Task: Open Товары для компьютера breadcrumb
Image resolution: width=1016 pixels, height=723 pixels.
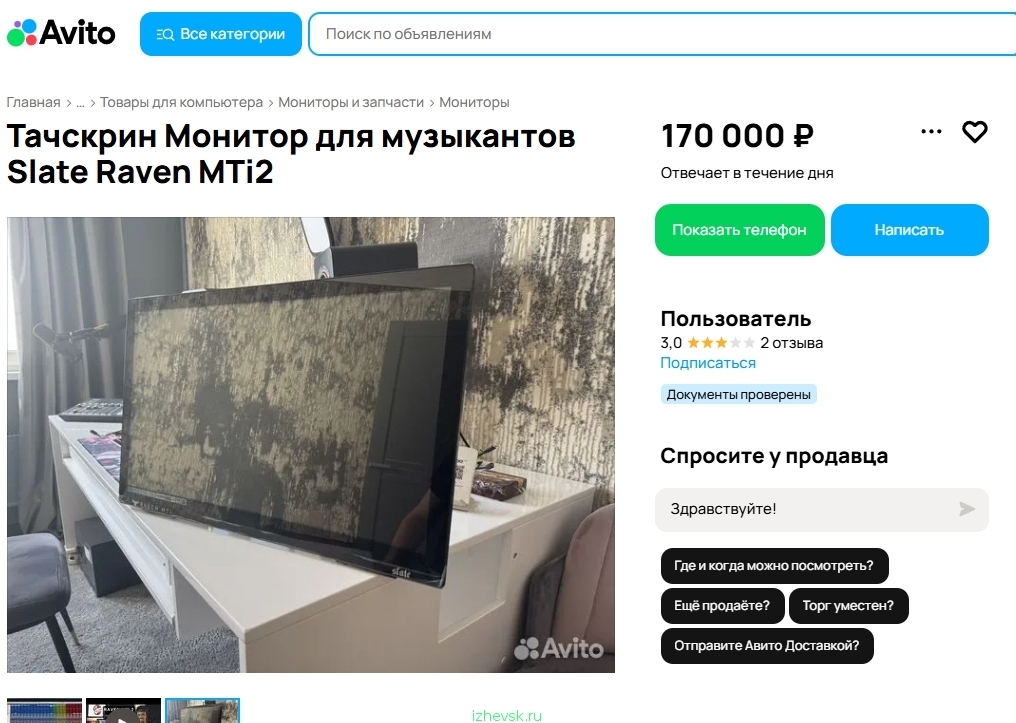Action: pos(181,102)
